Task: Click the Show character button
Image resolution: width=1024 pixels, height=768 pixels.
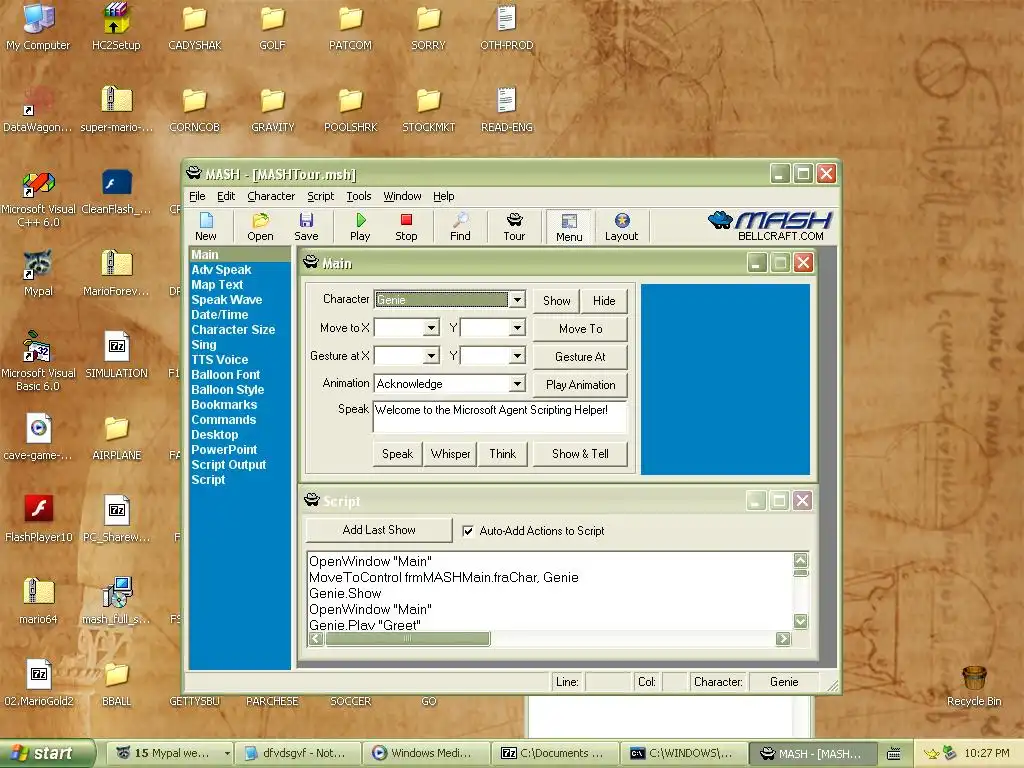Action: pyautogui.click(x=556, y=301)
